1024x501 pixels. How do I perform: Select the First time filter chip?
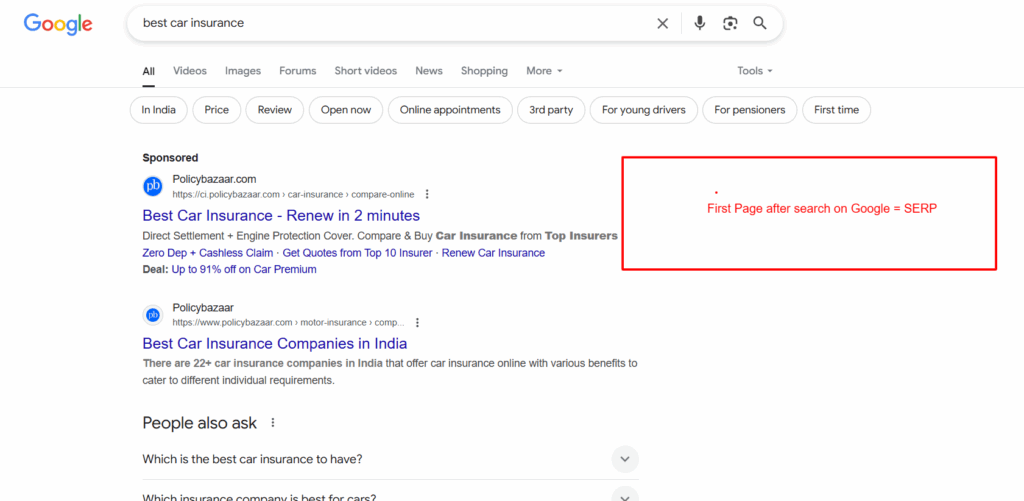click(836, 110)
